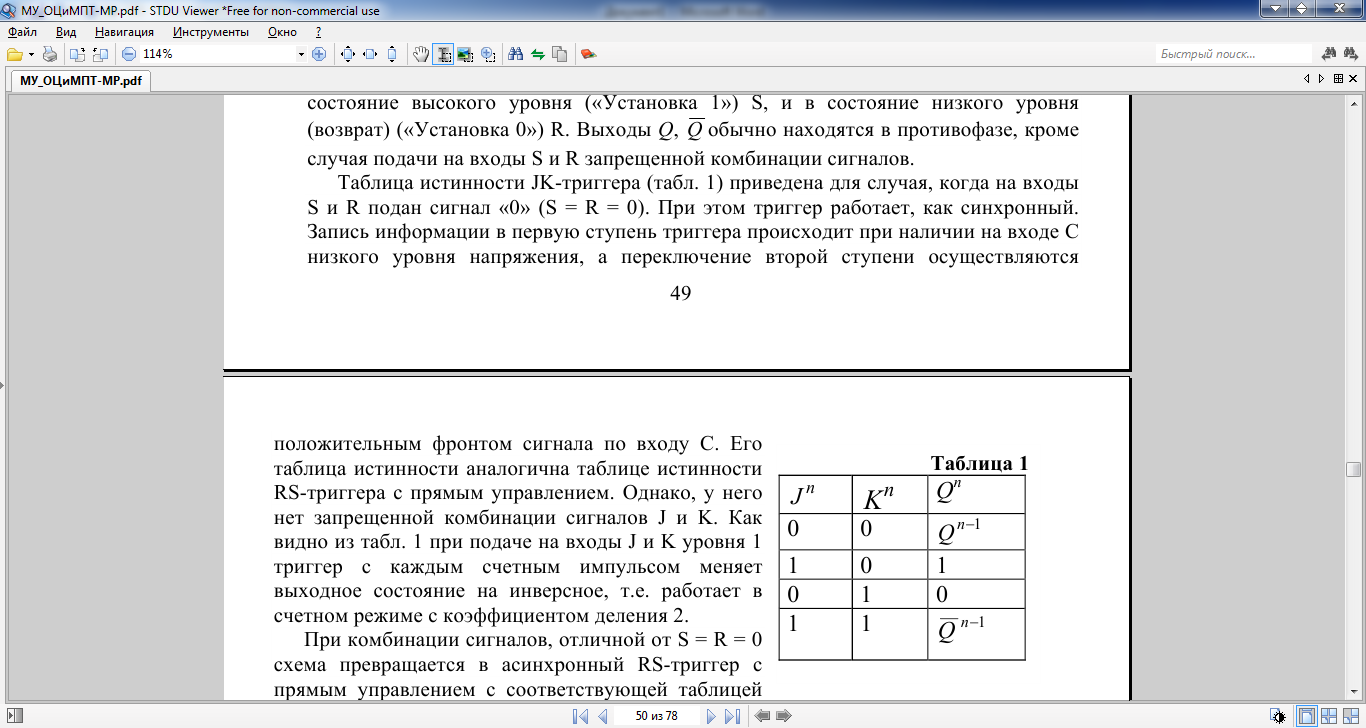Rotate page right icon in toolbar
This screenshot has height=728, width=1366.
(x=100, y=54)
